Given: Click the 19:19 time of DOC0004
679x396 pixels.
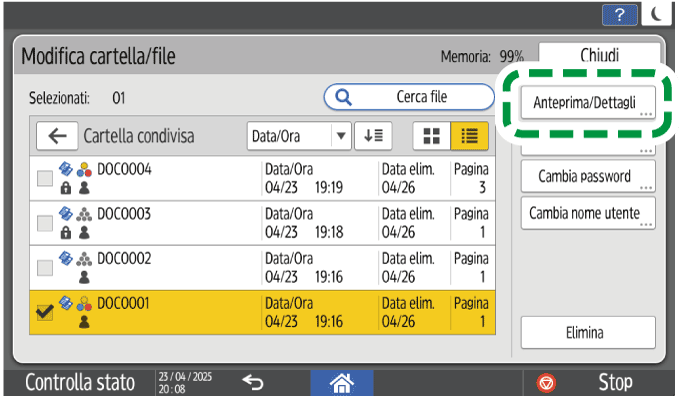Looking at the screenshot, I should pos(329,188).
